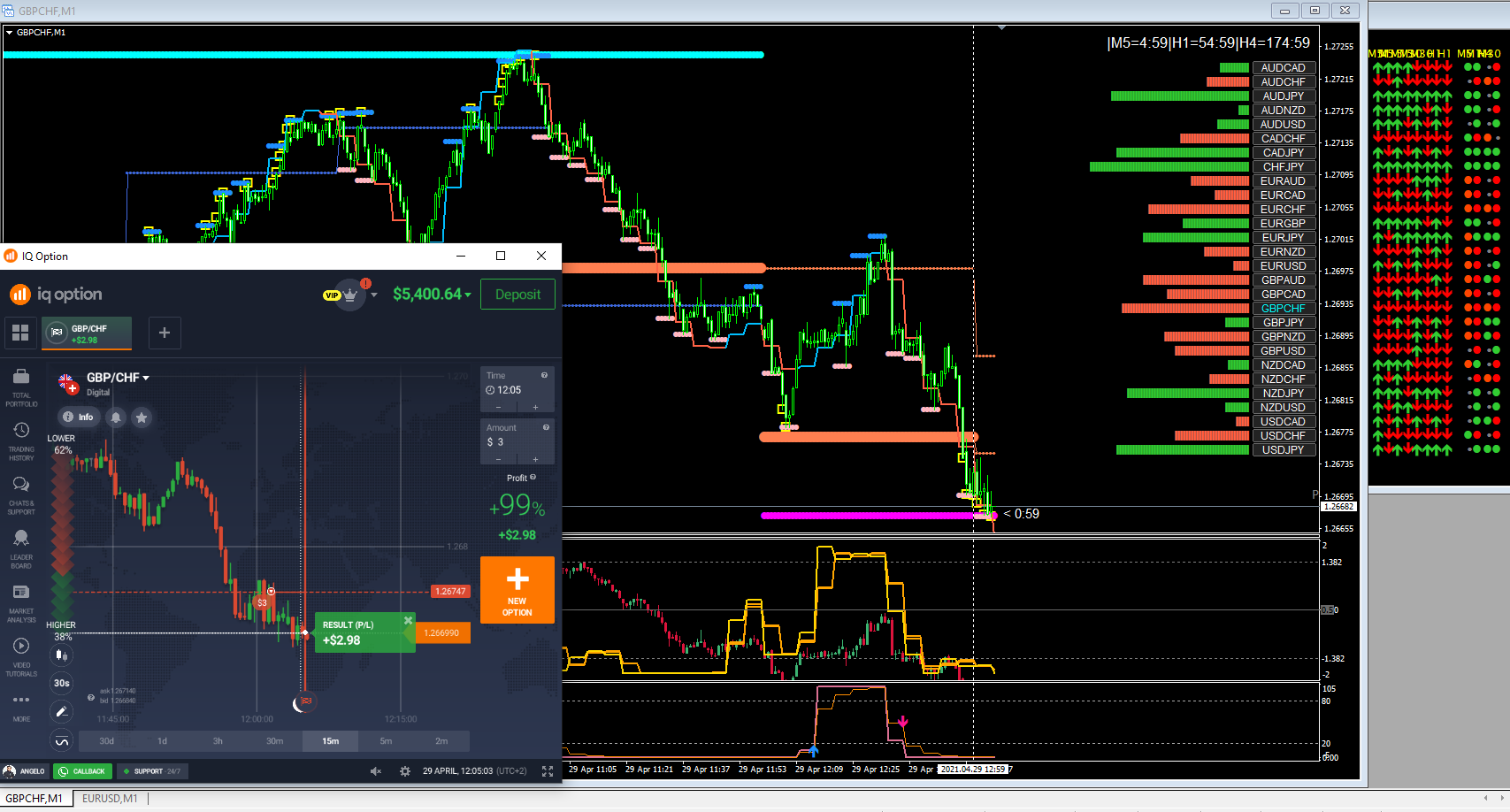Viewport: 1510px width, 812px height.
Task: Click the Amount field showing $3
Action: [x=517, y=442]
